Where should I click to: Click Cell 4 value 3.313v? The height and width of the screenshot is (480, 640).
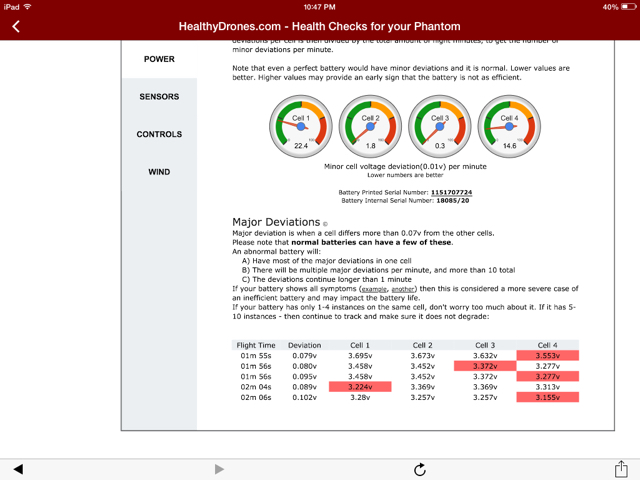547,387
